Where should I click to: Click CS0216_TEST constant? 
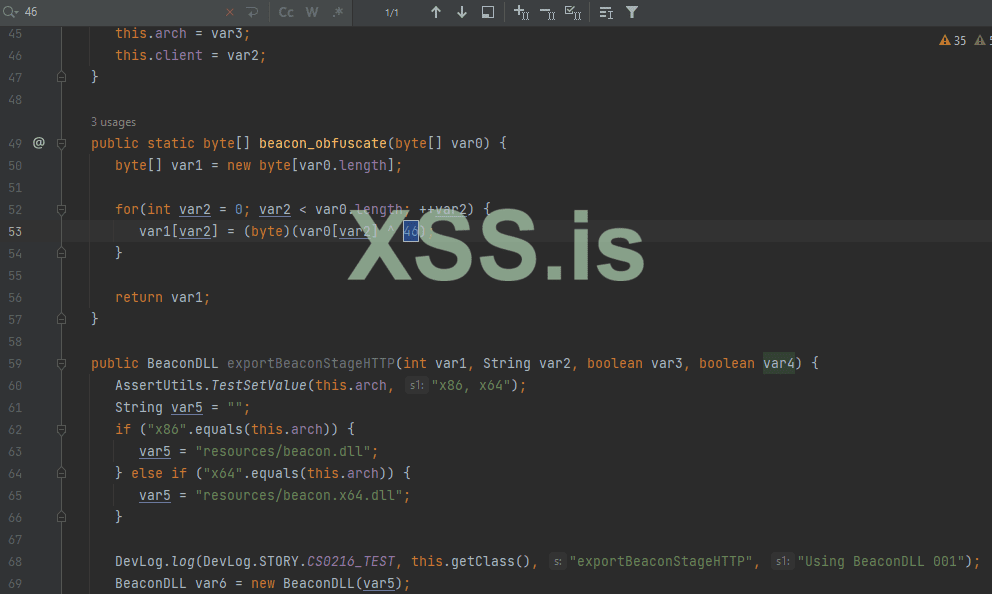coord(350,562)
